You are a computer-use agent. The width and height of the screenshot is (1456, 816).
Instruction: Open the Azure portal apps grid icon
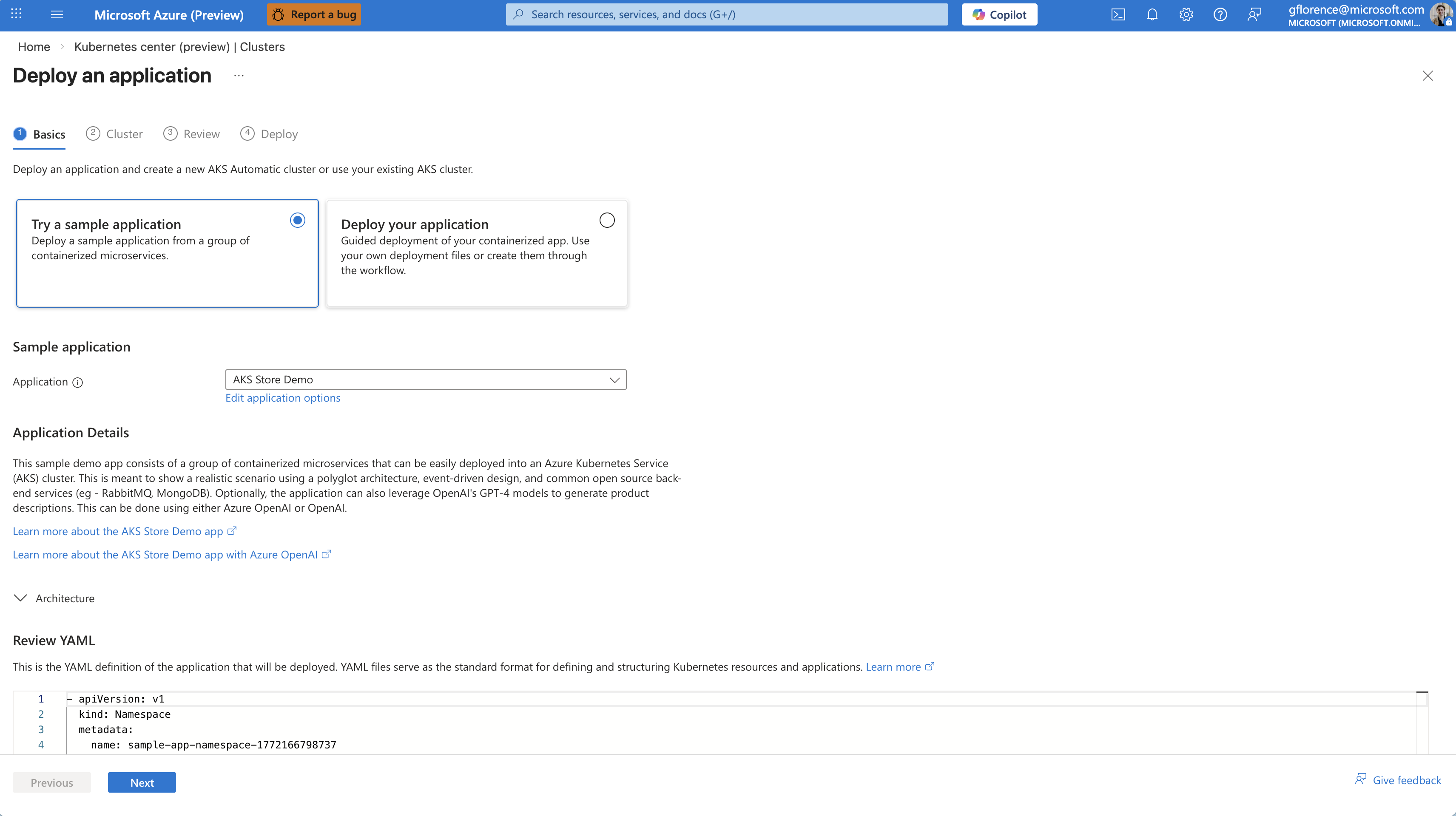click(17, 14)
